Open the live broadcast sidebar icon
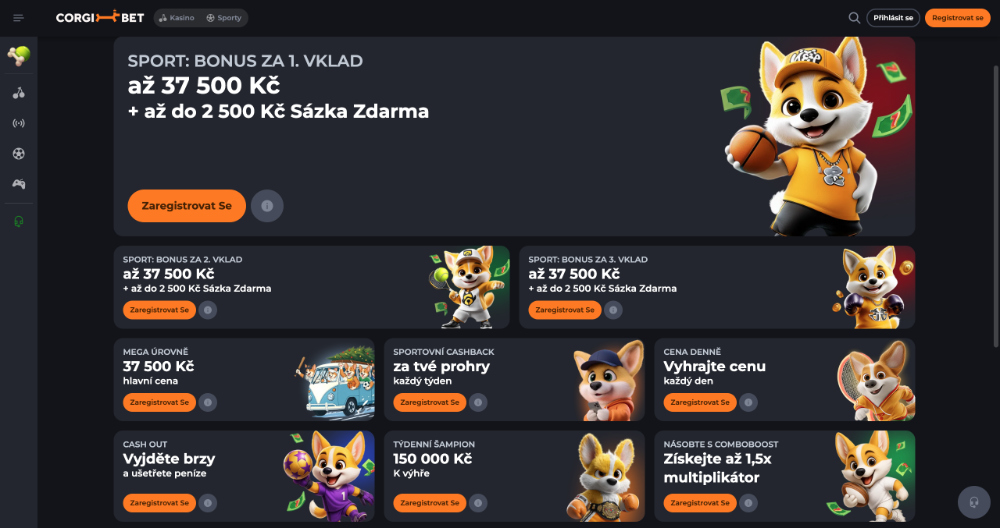 tap(18, 123)
